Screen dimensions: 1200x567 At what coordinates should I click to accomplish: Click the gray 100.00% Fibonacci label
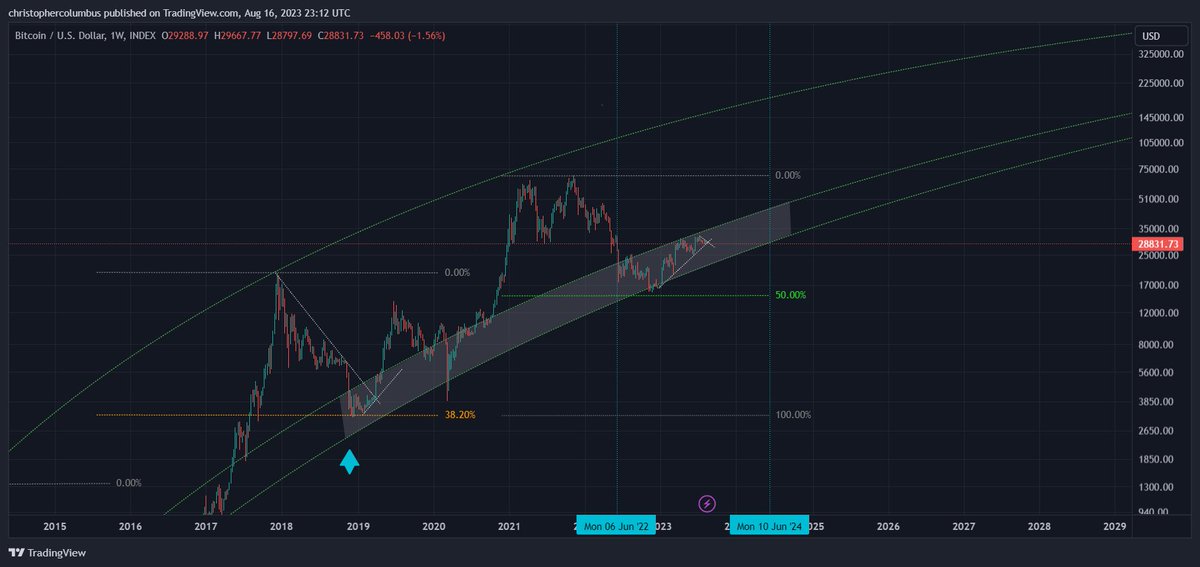click(x=793, y=414)
